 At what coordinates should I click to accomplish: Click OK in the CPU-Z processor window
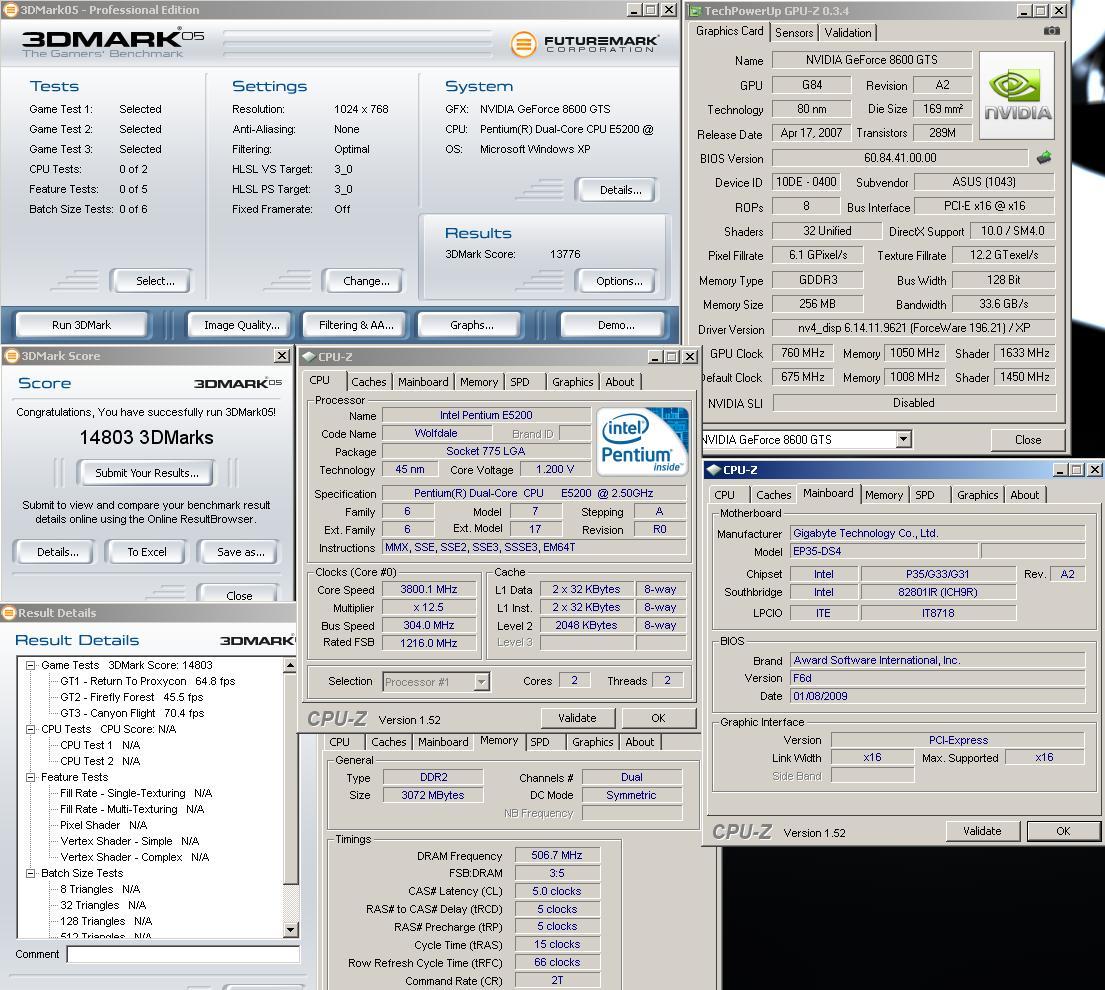(x=658, y=718)
